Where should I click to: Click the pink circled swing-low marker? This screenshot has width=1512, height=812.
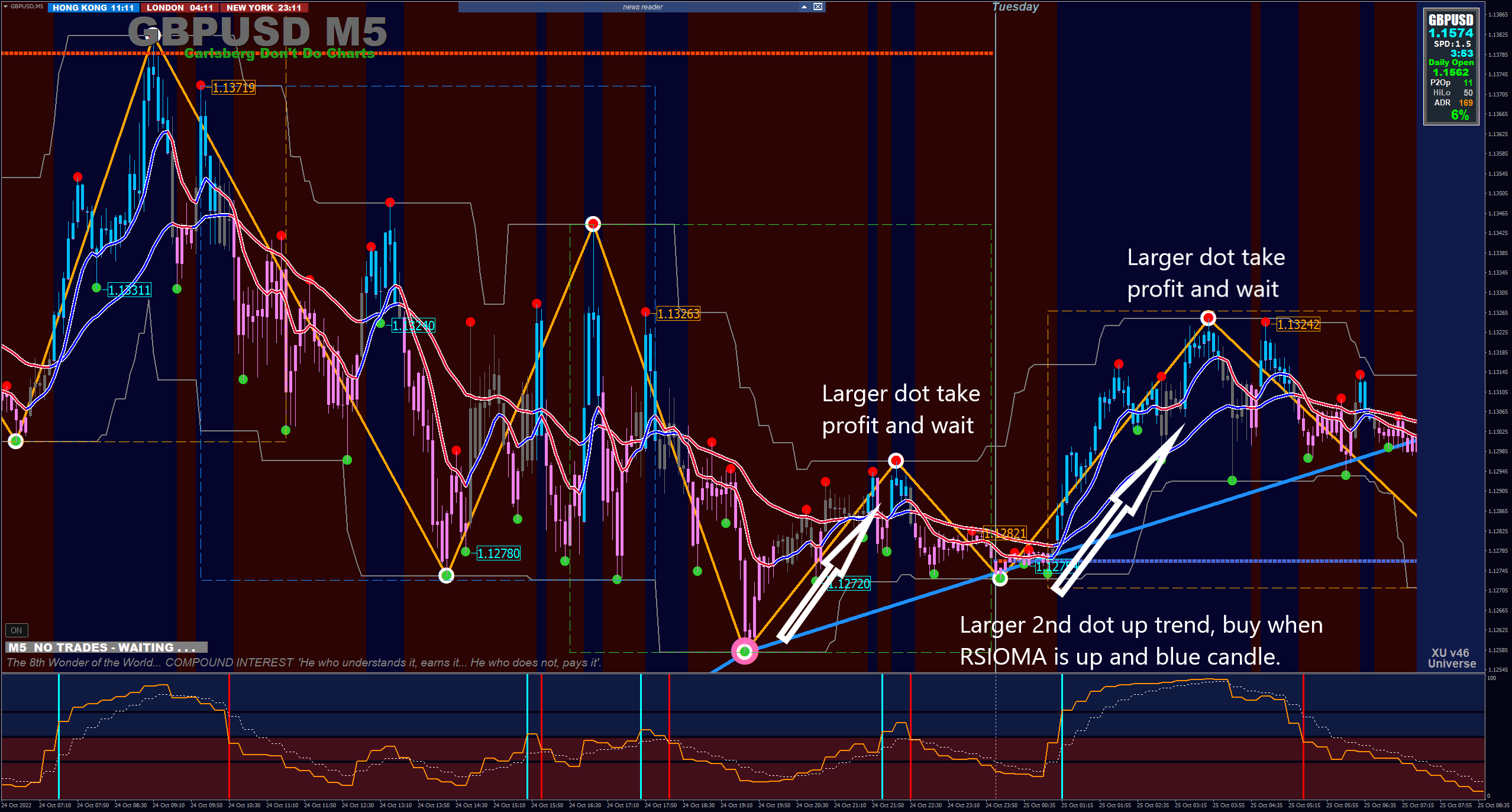tap(745, 652)
